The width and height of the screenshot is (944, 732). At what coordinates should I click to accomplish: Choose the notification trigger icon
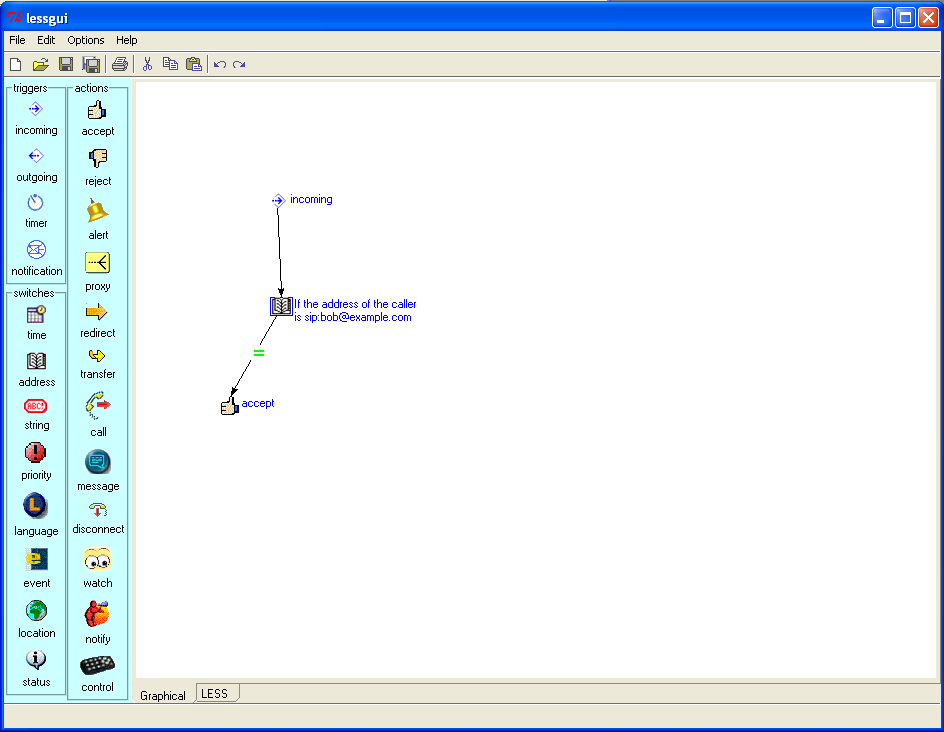click(36, 249)
